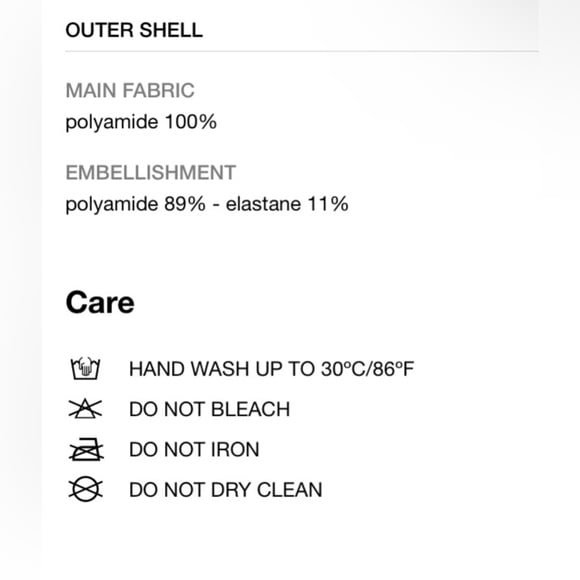Viewport: 580px width, 580px height.
Task: Click HAND WASH UP TO 30°C/86°F text
Action: [272, 369]
